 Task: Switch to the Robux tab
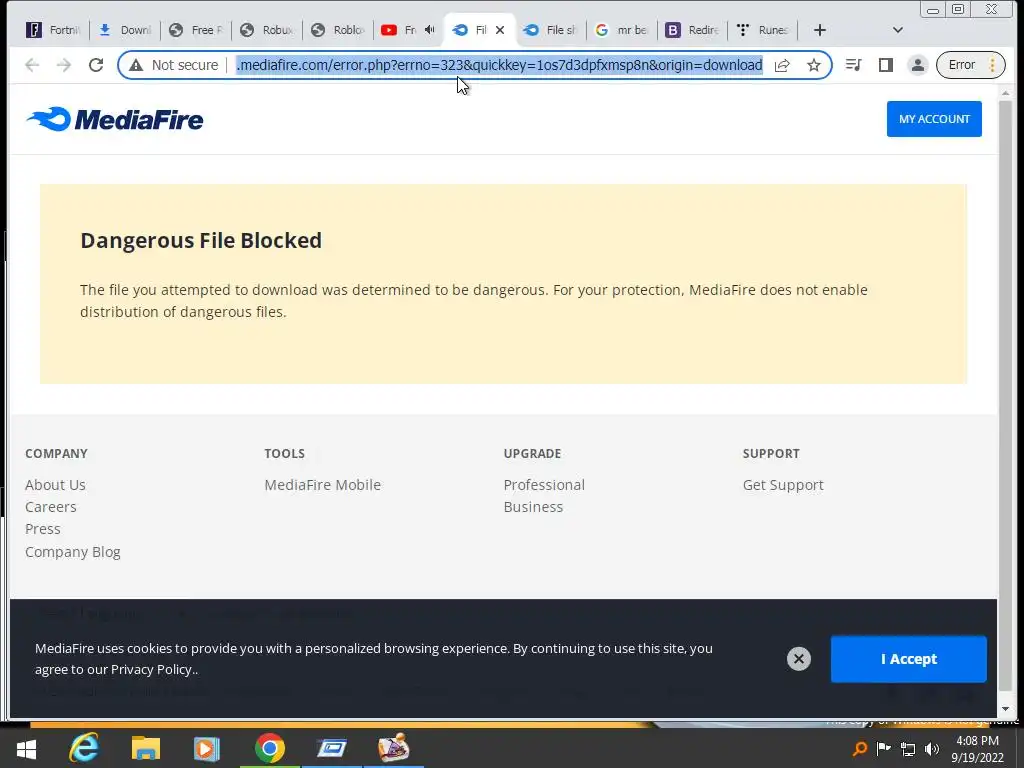tap(266, 29)
